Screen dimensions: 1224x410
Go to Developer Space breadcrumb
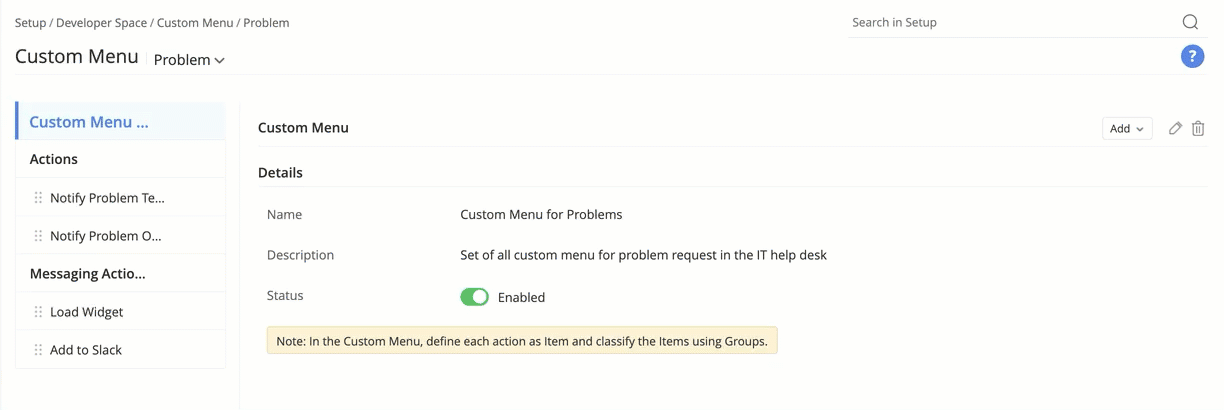tap(101, 22)
